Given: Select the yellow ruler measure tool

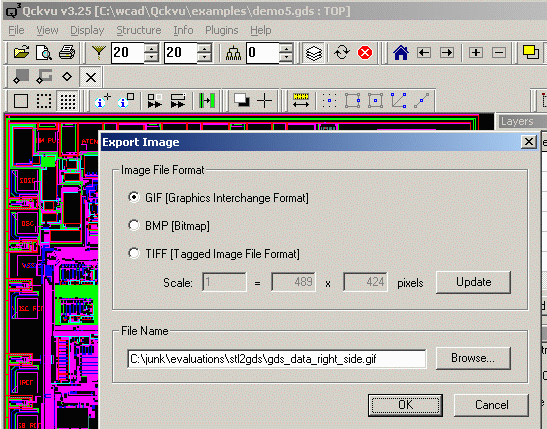Looking at the screenshot, I should tap(301, 100).
